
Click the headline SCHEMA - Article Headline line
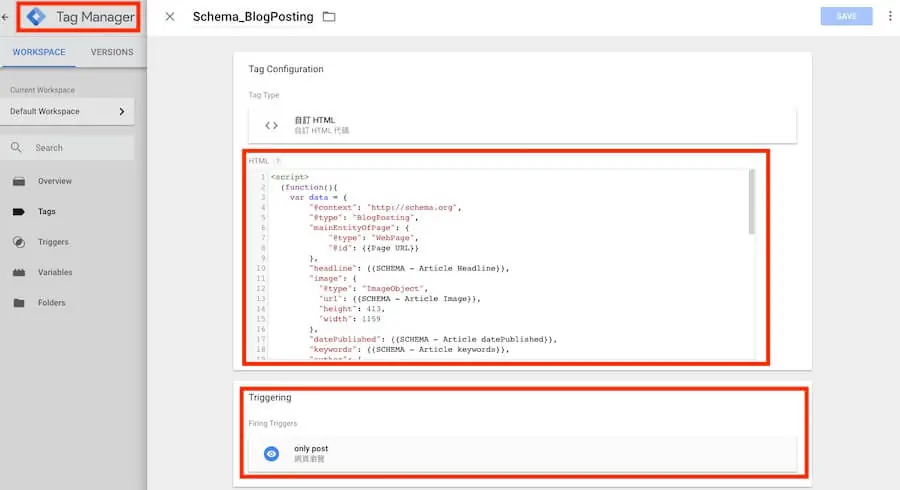click(x=409, y=269)
